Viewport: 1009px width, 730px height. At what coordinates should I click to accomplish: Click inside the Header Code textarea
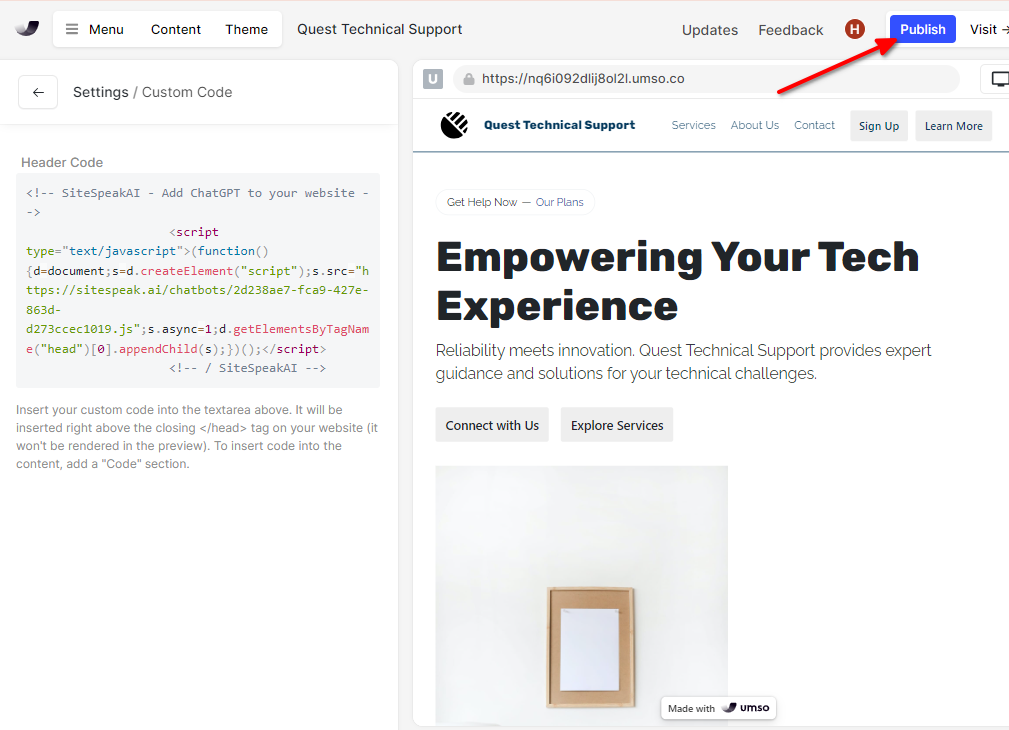[x=198, y=280]
